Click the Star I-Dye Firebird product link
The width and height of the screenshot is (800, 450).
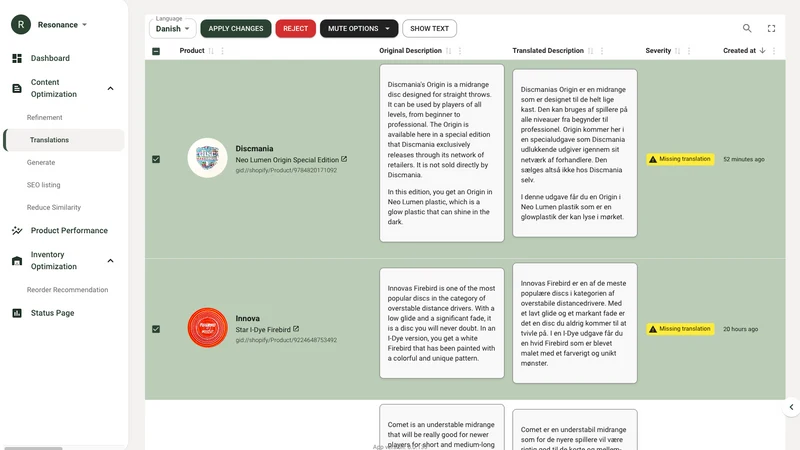pyautogui.click(x=263, y=330)
